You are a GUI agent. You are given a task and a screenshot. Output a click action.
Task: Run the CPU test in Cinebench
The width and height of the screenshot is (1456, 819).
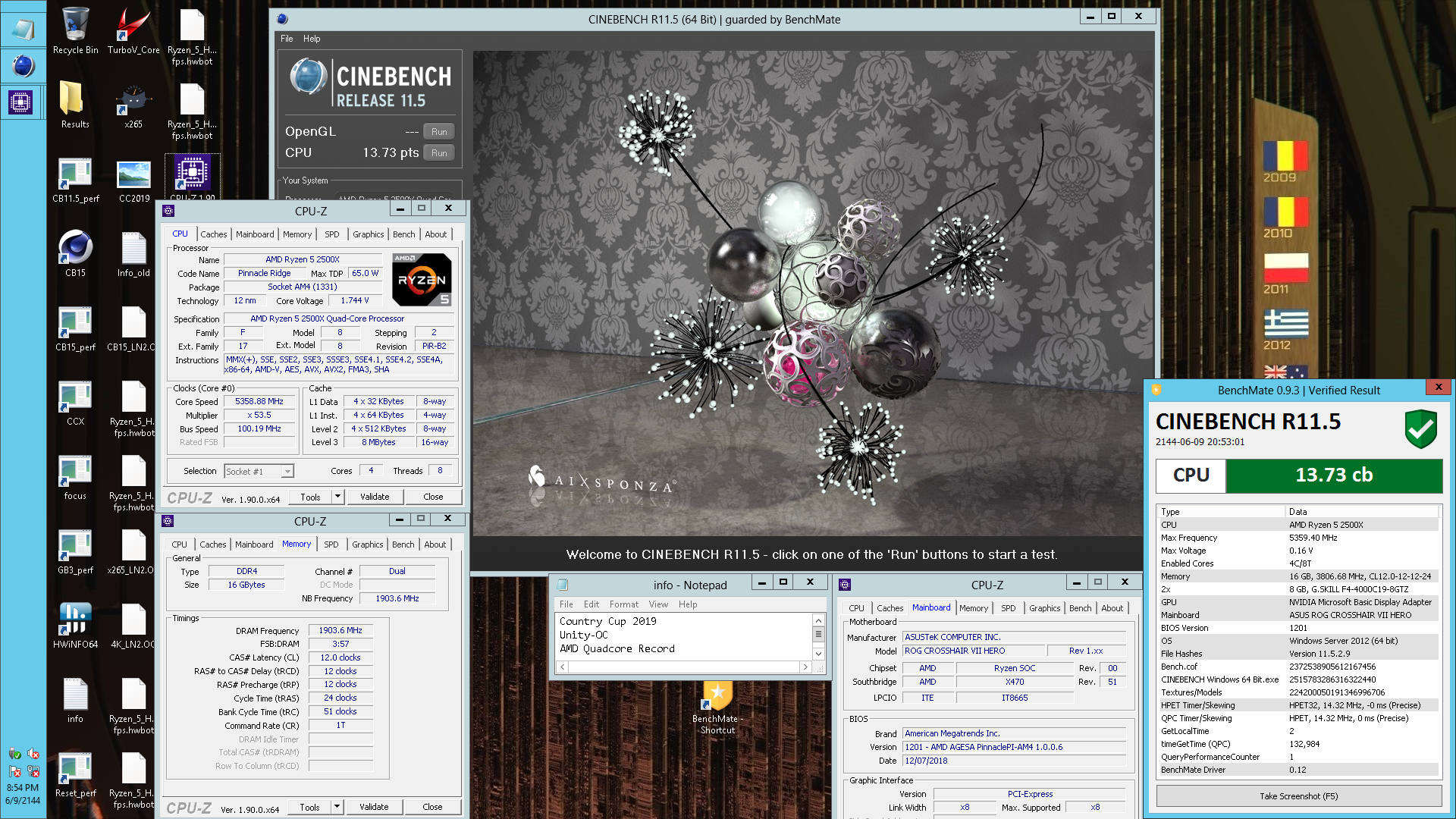tap(439, 152)
